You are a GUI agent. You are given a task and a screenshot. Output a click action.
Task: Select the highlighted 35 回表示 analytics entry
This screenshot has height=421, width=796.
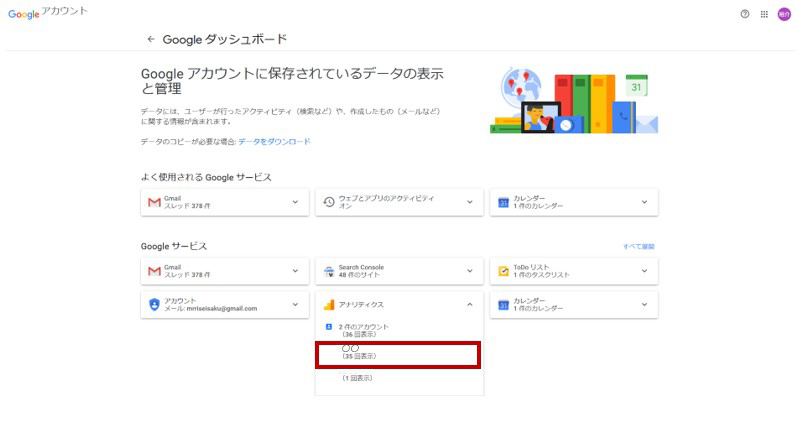[398, 353]
